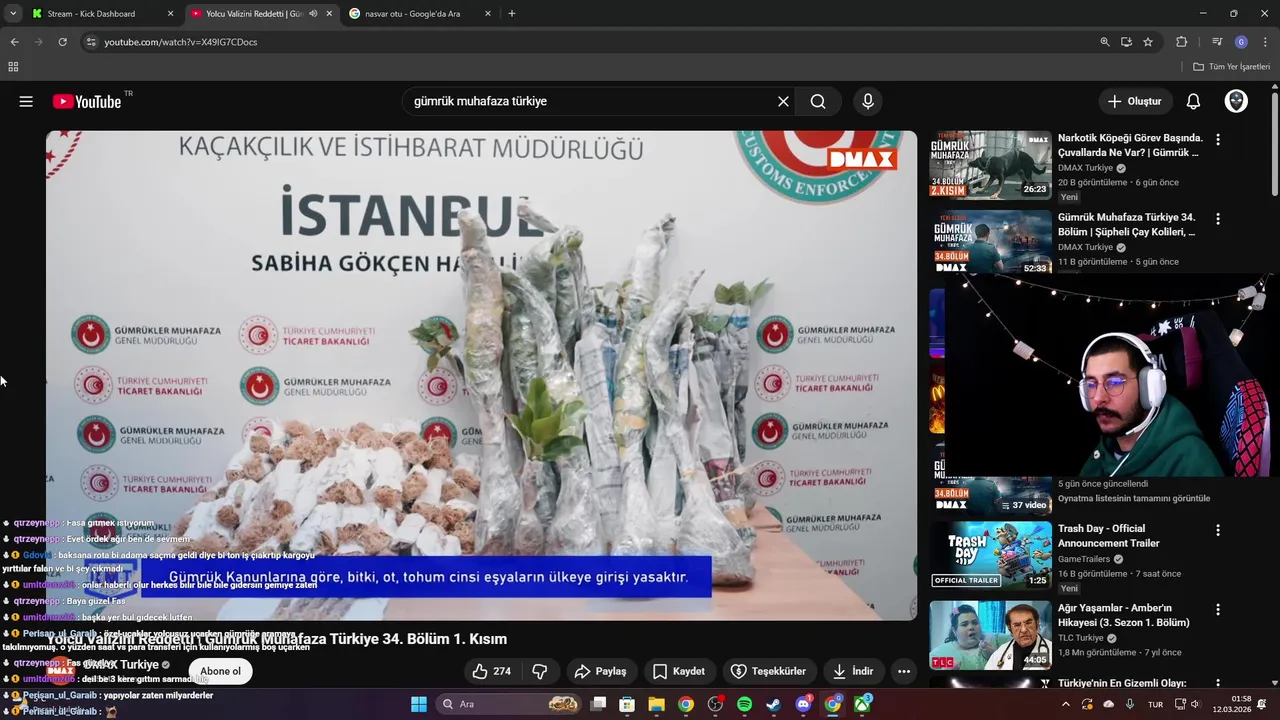Share the video with Paylaş
The image size is (1280, 720).
coord(599,671)
